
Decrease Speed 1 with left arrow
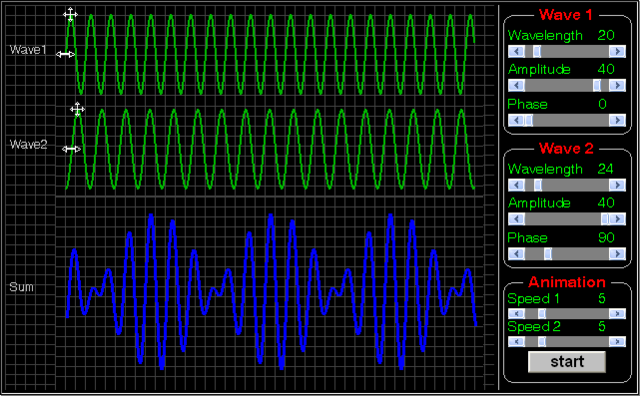tap(516, 314)
